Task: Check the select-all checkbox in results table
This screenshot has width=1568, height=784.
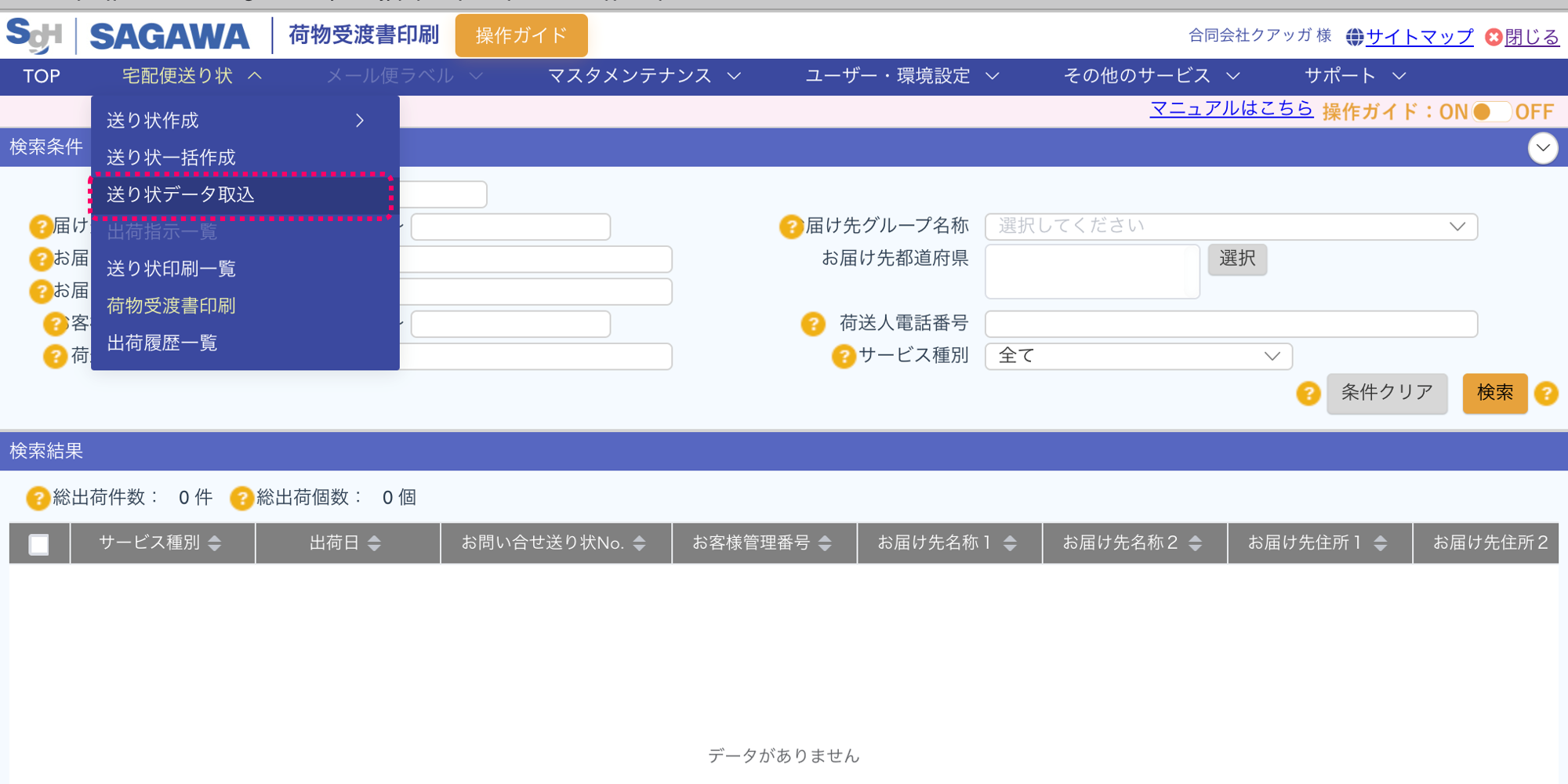Action: (38, 543)
